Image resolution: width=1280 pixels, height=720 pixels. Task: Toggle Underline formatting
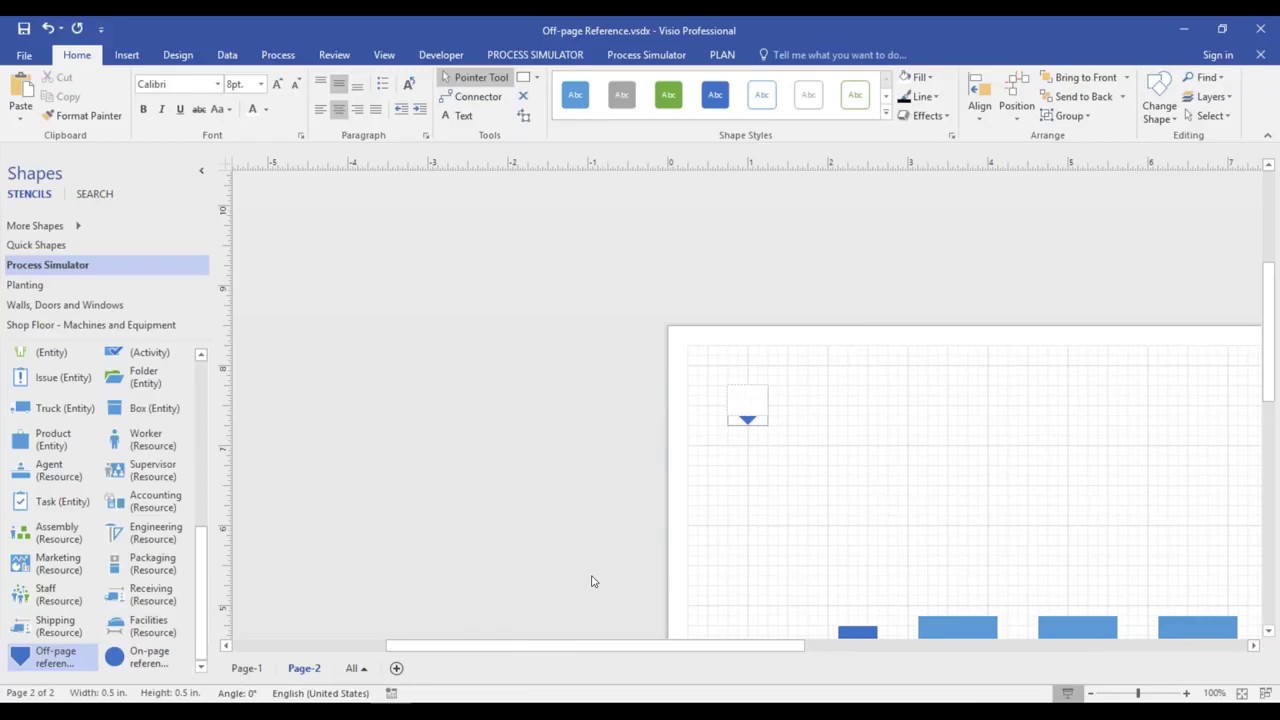pos(180,109)
